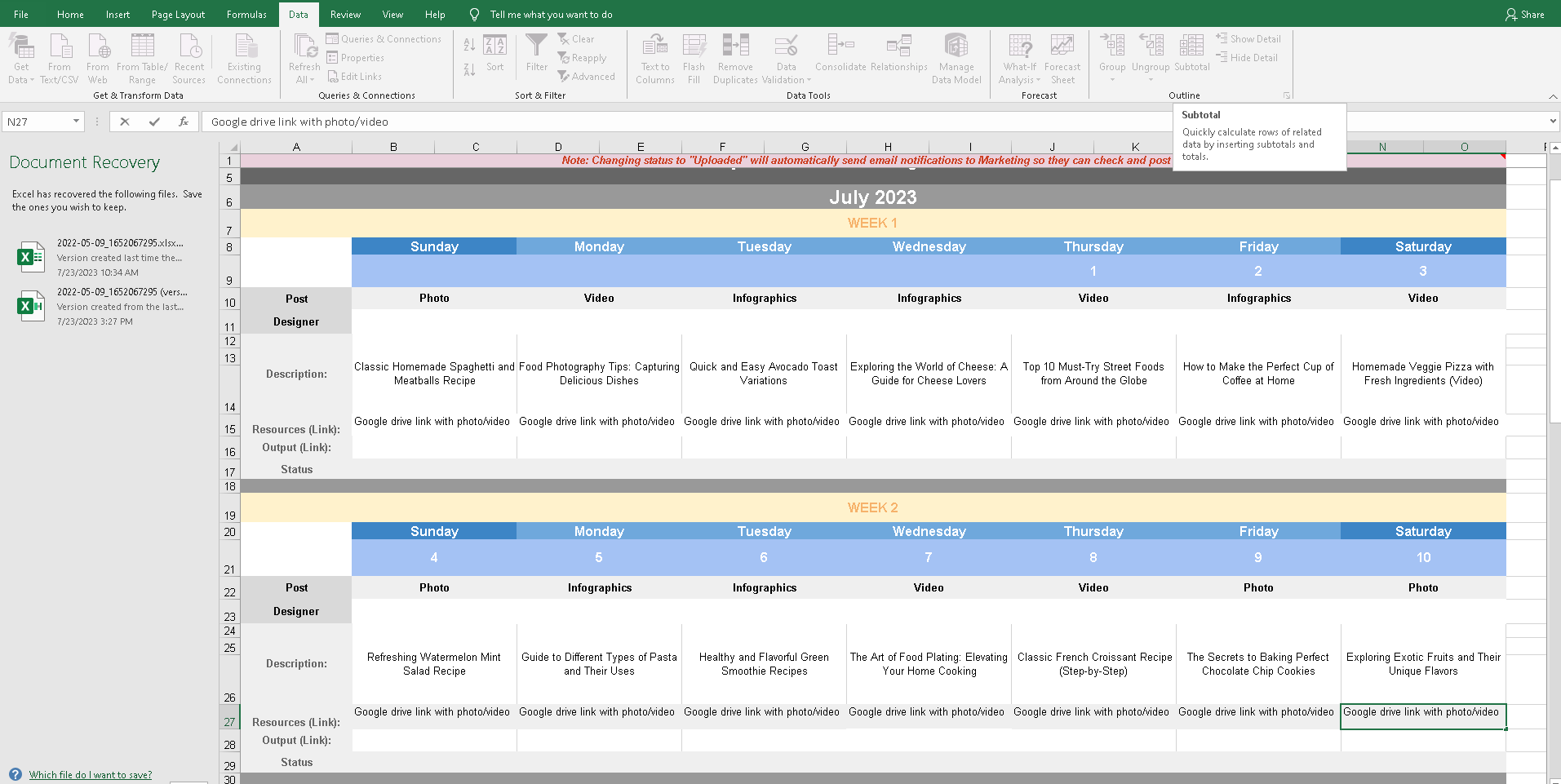Click the Subtotal button
1561x784 pixels.
pos(1191,53)
